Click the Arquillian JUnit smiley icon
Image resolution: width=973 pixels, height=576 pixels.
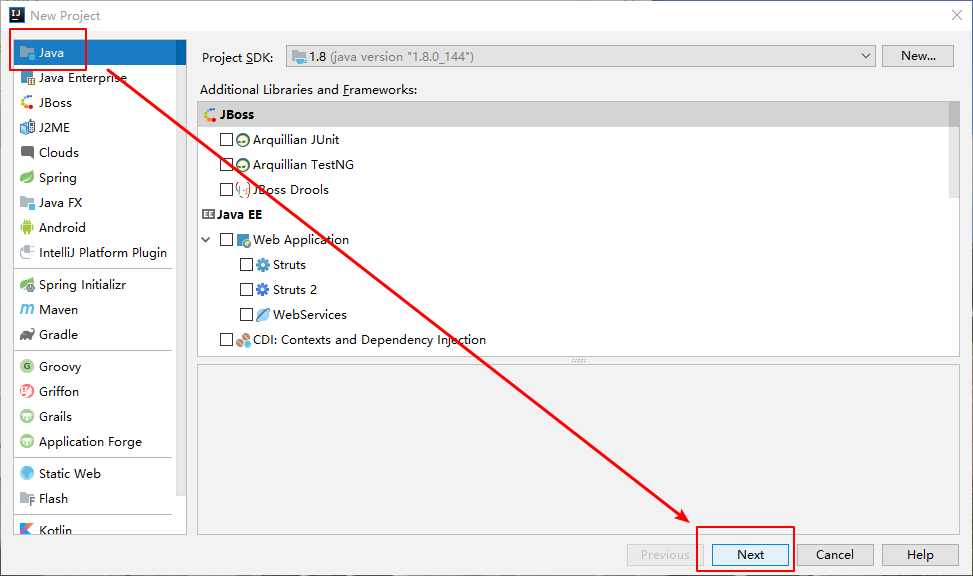243,140
